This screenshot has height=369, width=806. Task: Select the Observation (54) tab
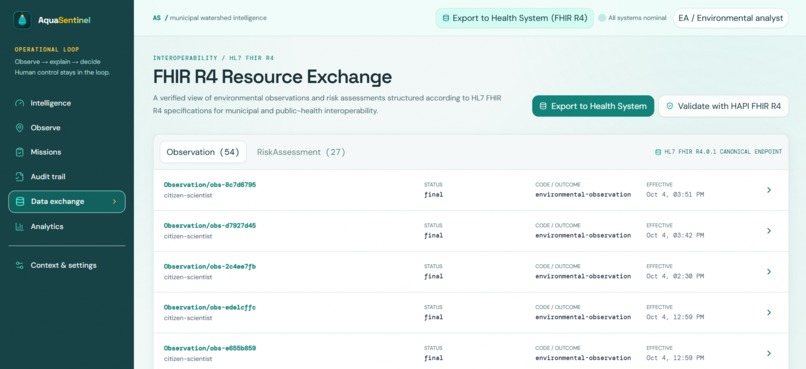click(x=203, y=152)
